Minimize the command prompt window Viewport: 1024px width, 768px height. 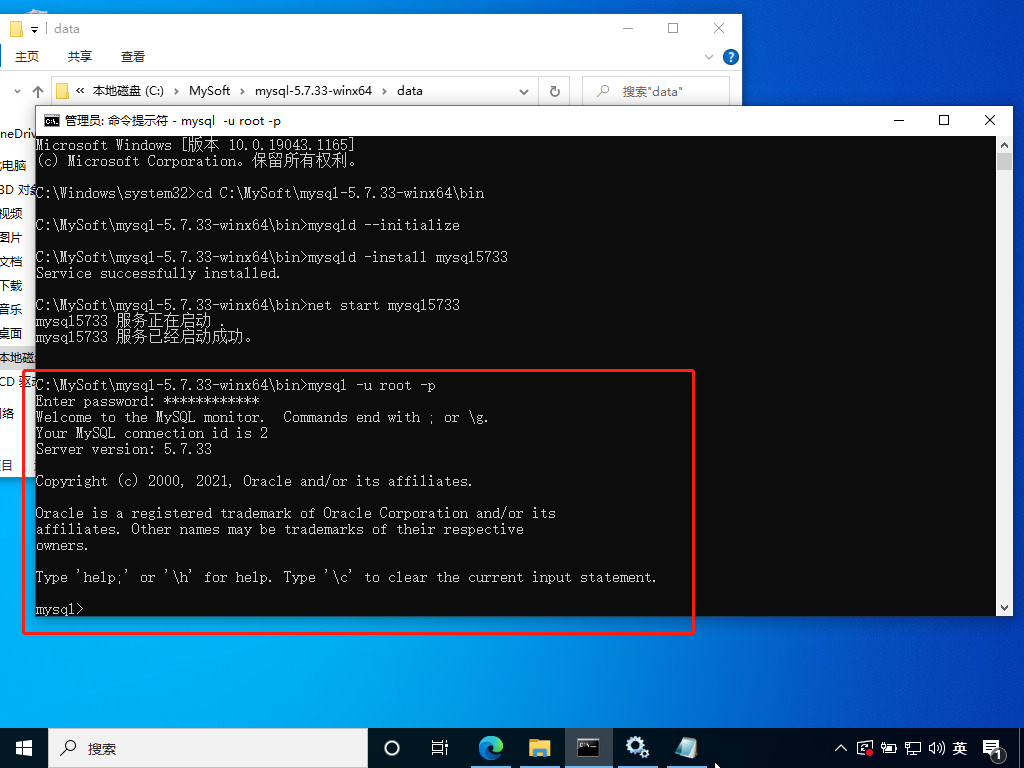(x=899, y=120)
